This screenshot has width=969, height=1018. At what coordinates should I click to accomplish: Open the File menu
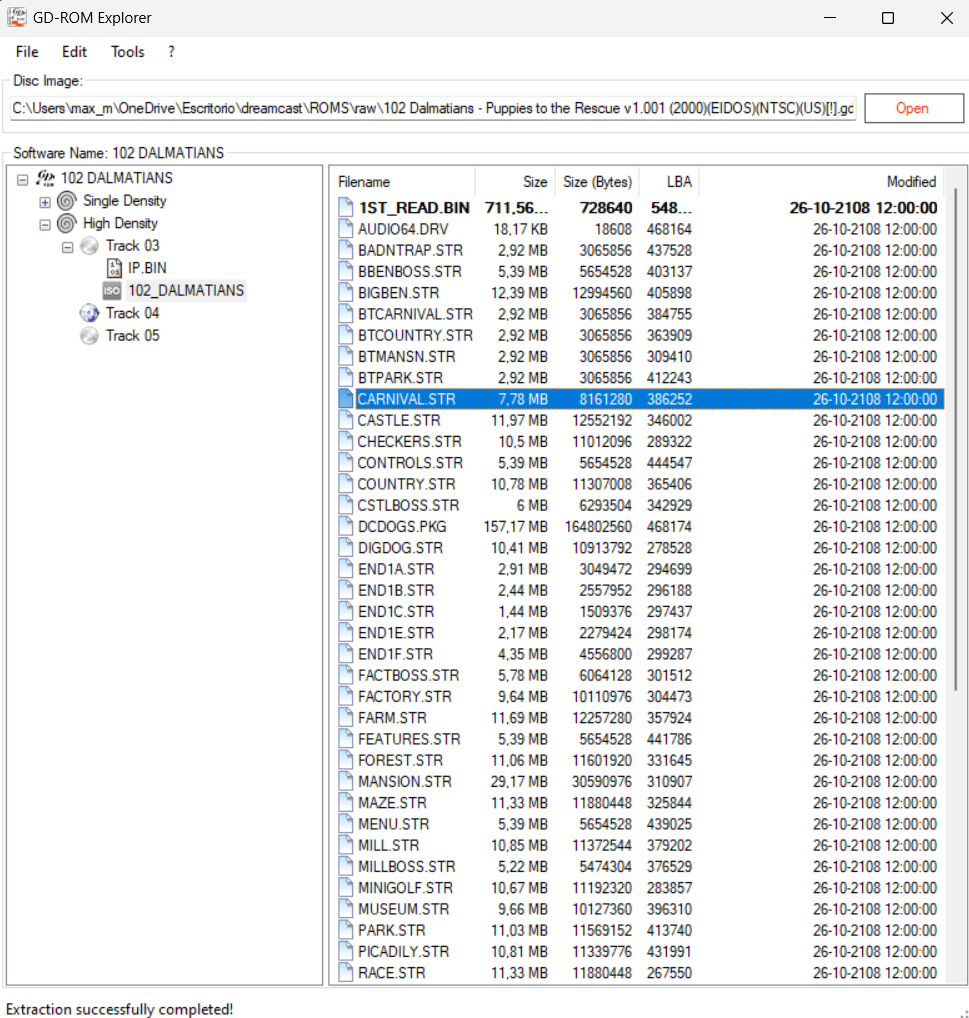(x=27, y=52)
